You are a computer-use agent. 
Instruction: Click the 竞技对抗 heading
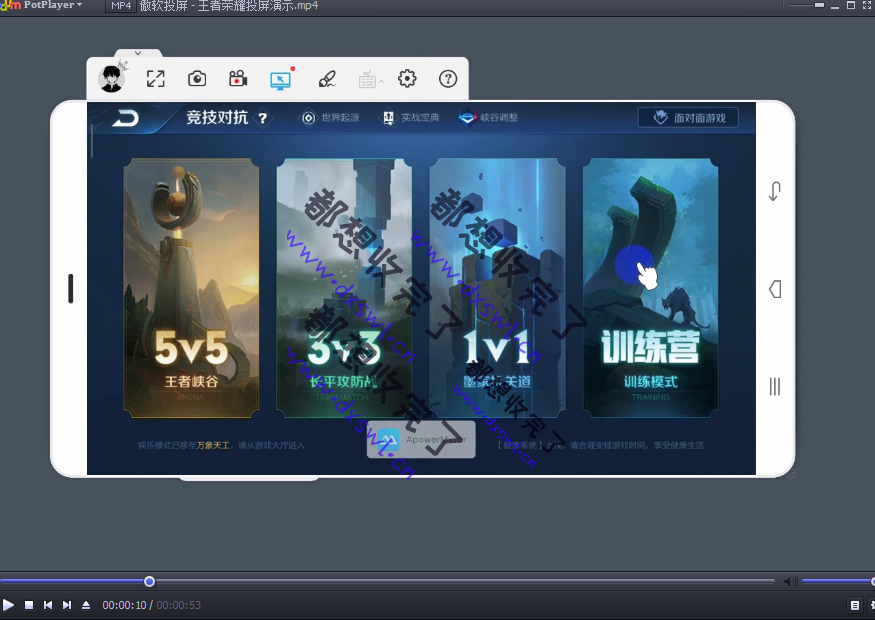217,118
